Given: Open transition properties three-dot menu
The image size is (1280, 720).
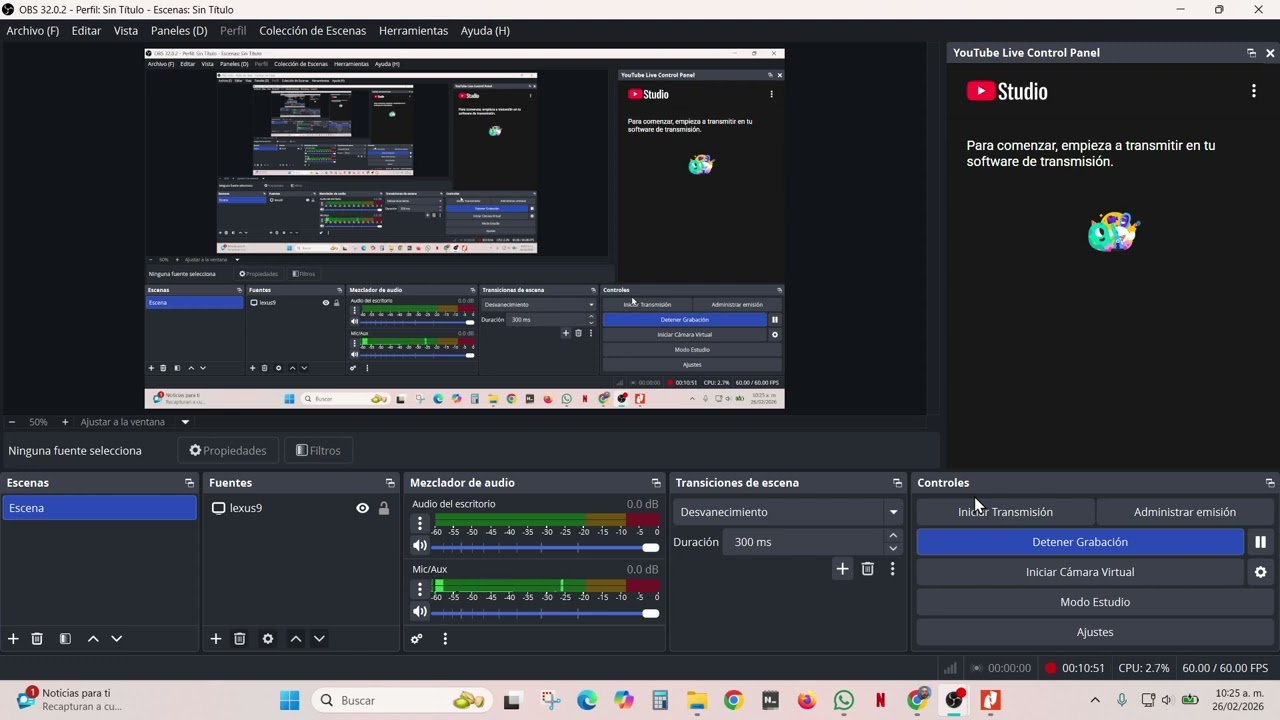Looking at the screenshot, I should pos(893,569).
